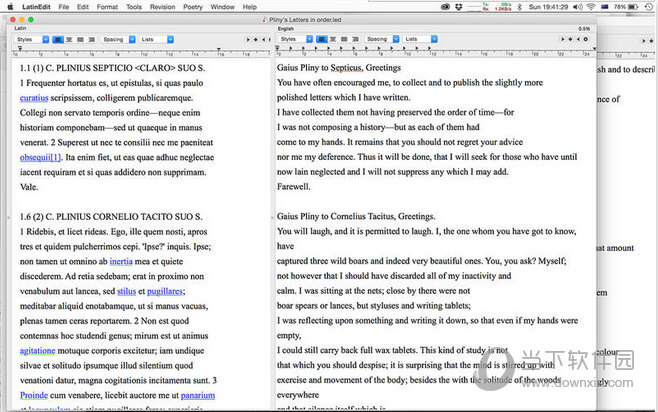Screen dimensions: 658x412
Task: Click the Latin ruler indent marker at 0
Action: point(19,49)
